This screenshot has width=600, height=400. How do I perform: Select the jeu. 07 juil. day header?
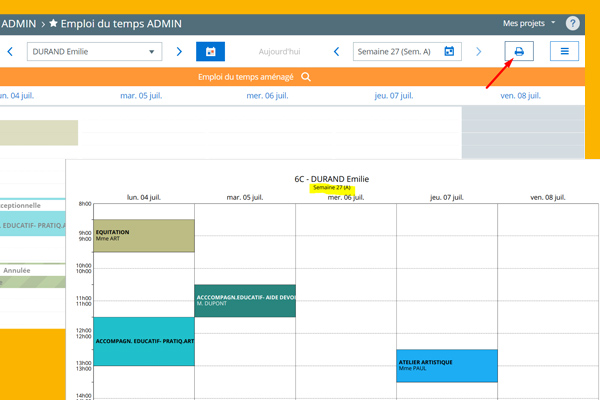tap(393, 96)
